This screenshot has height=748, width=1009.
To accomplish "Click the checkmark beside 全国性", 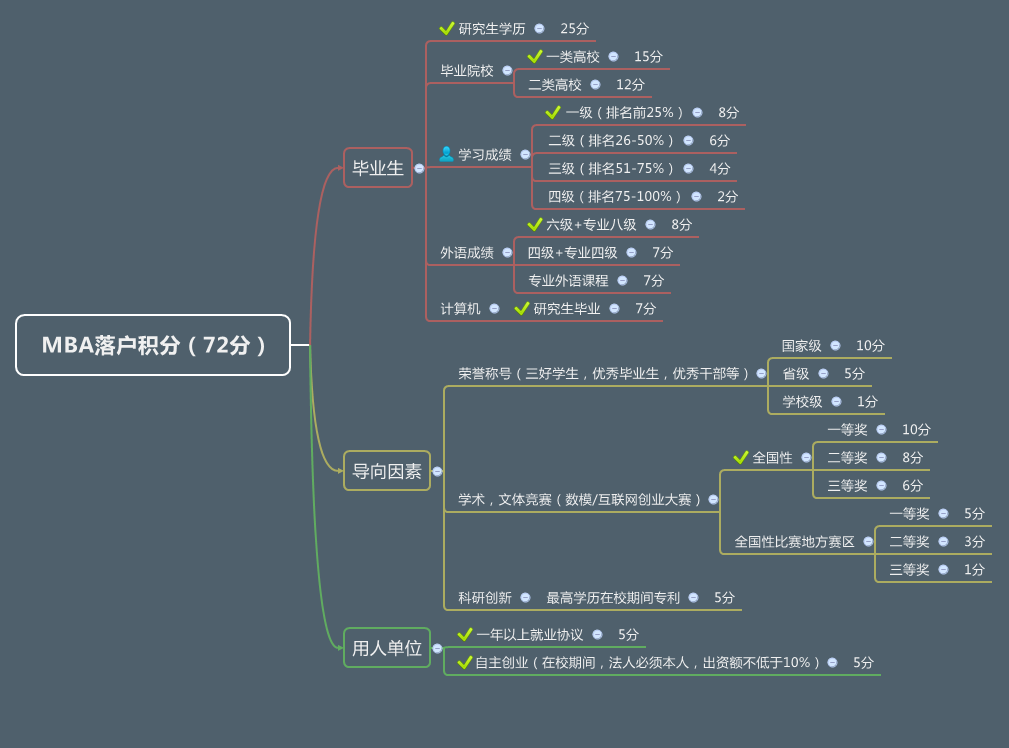I will tap(741, 458).
